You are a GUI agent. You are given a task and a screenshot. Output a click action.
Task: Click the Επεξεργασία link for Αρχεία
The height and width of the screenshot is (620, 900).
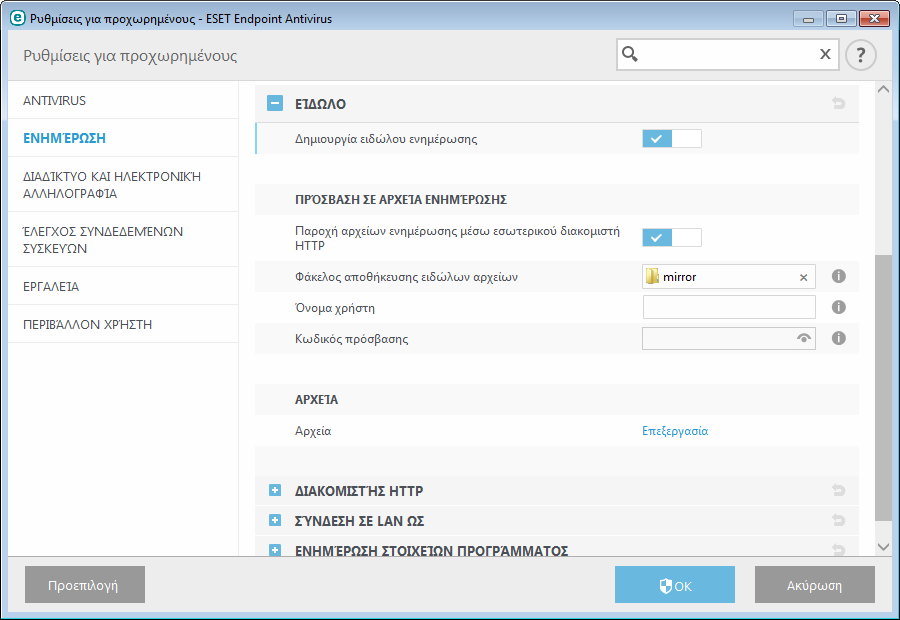(675, 431)
